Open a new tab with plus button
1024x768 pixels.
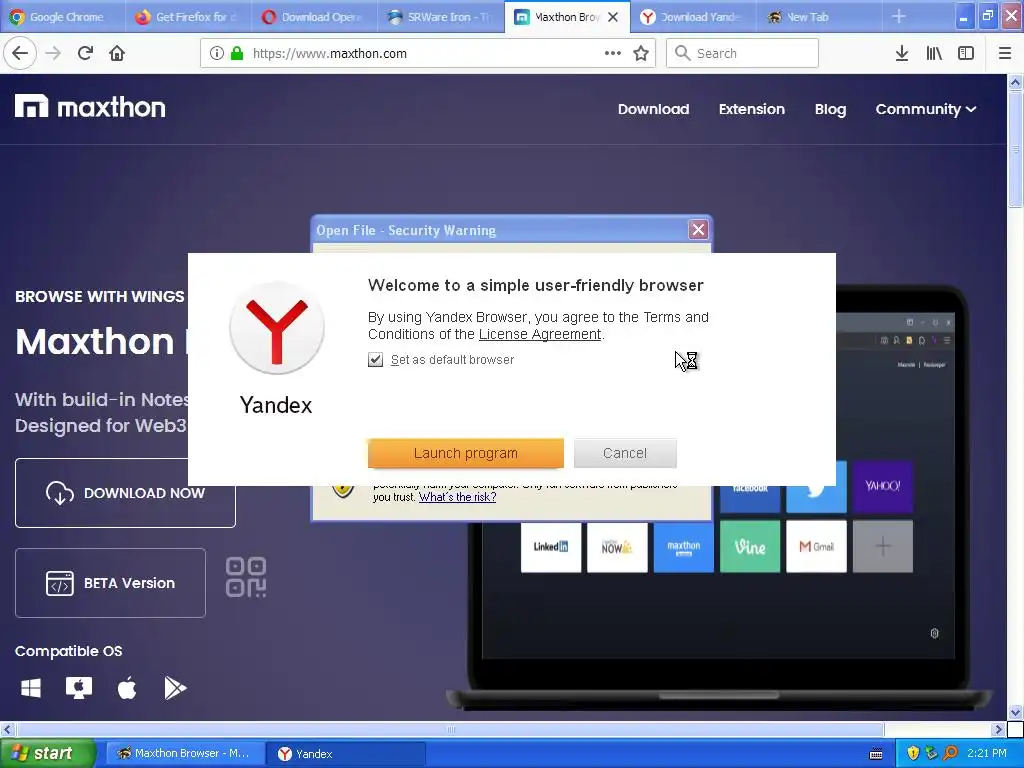[x=899, y=17]
